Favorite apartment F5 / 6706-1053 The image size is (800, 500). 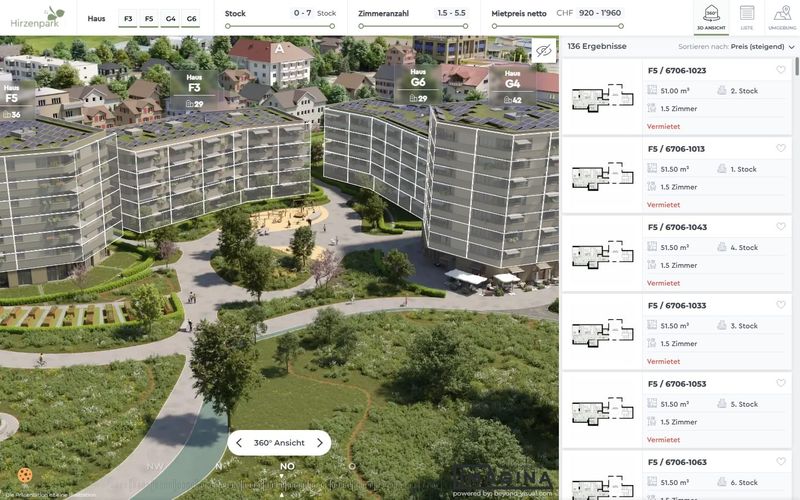(781, 383)
